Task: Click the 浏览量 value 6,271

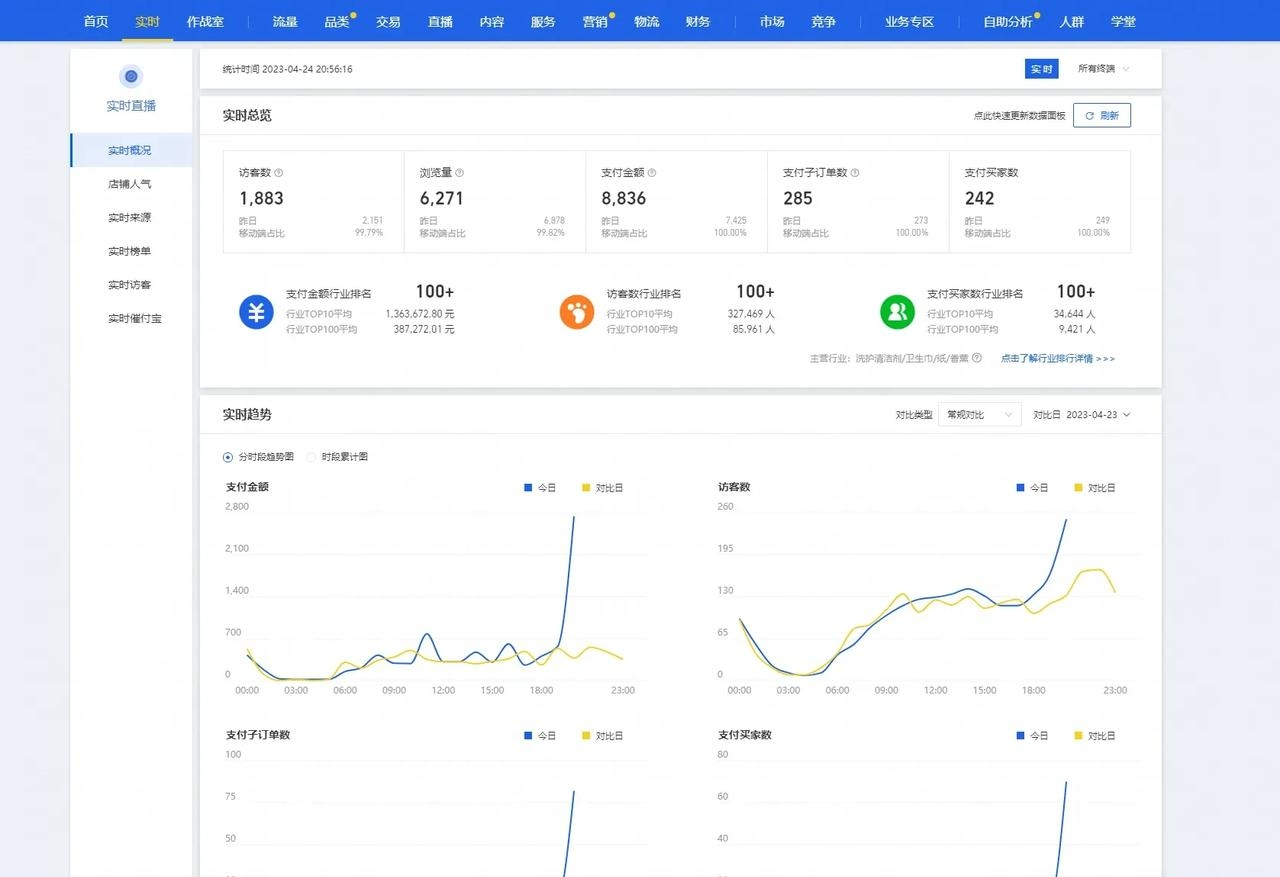Action: (442, 198)
